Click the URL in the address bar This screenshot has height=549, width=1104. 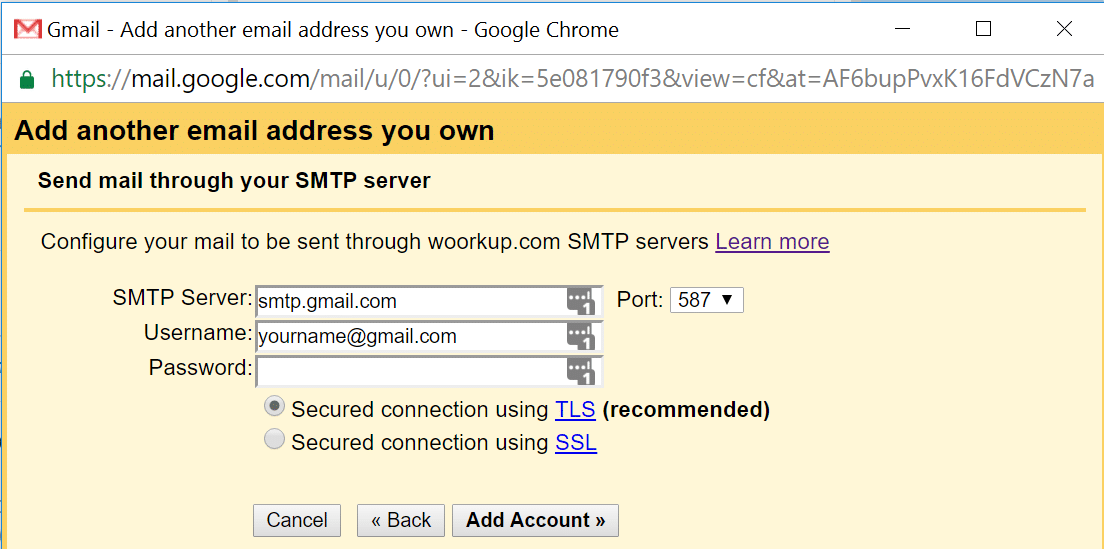point(570,79)
